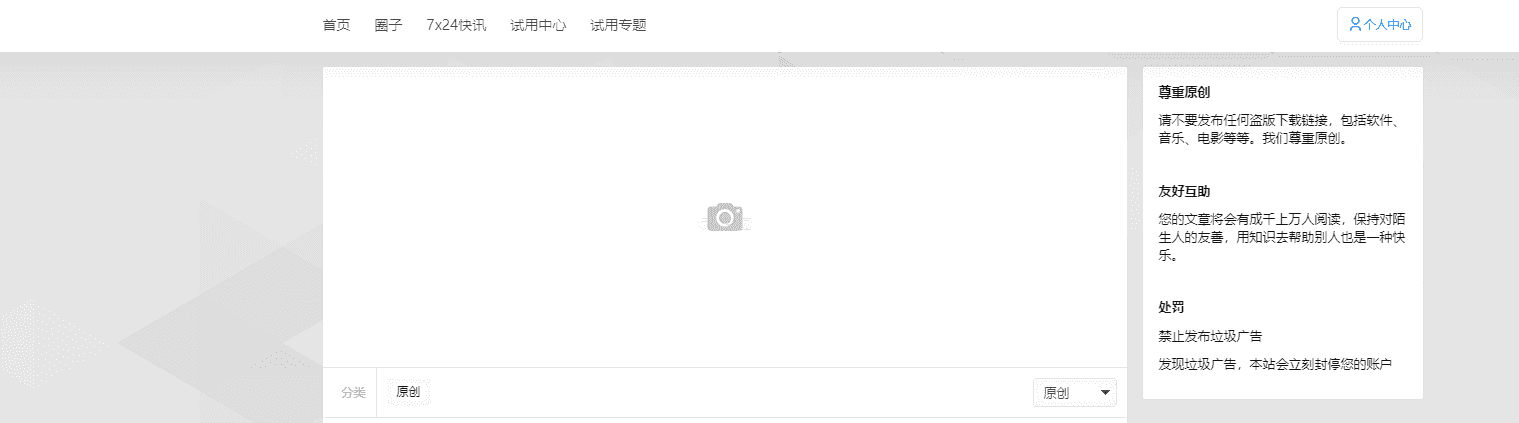Select the 原创 tag next to 分类
This screenshot has width=1519, height=423.
[x=408, y=392]
